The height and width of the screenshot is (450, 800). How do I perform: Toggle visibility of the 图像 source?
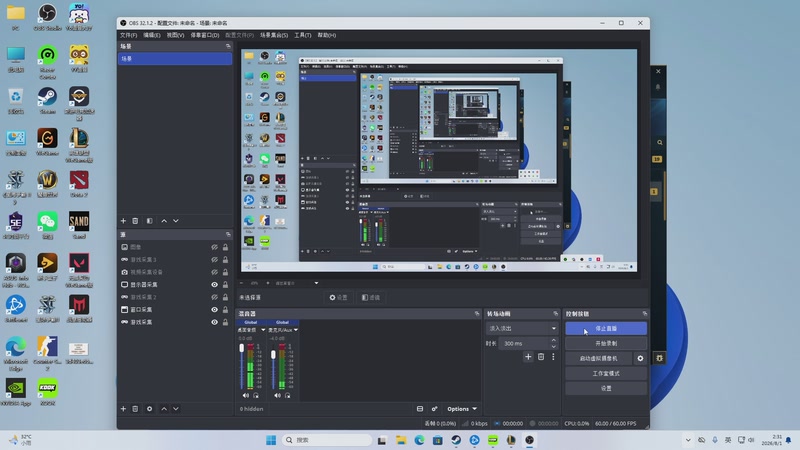pos(214,247)
